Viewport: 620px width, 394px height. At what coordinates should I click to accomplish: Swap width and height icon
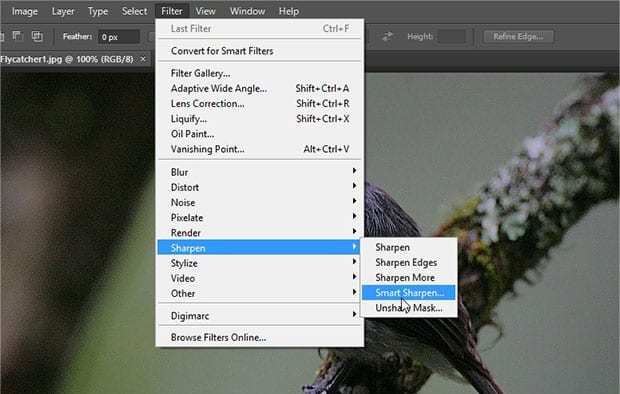387,37
